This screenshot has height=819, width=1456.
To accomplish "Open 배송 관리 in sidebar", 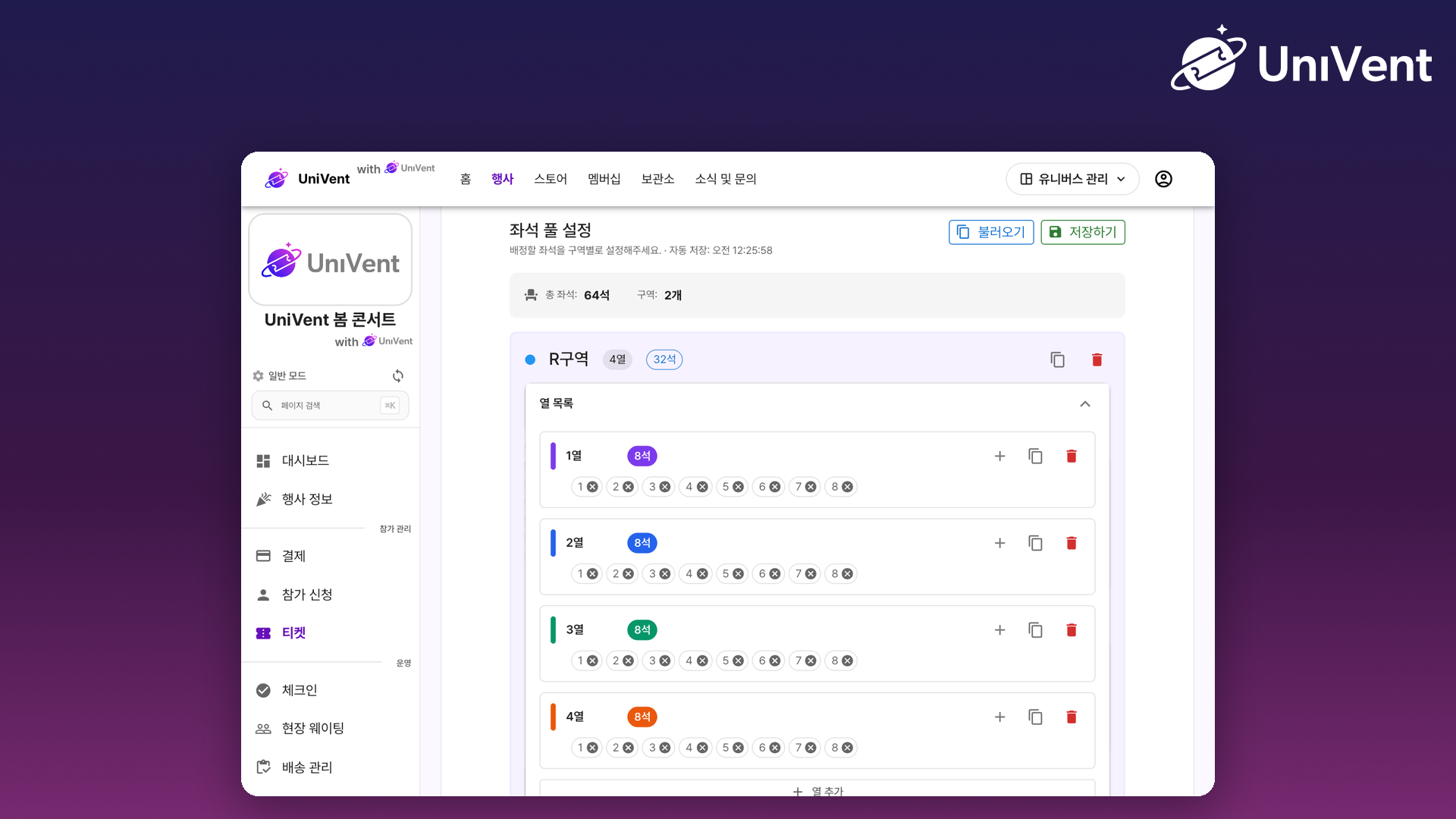I will coord(331,767).
